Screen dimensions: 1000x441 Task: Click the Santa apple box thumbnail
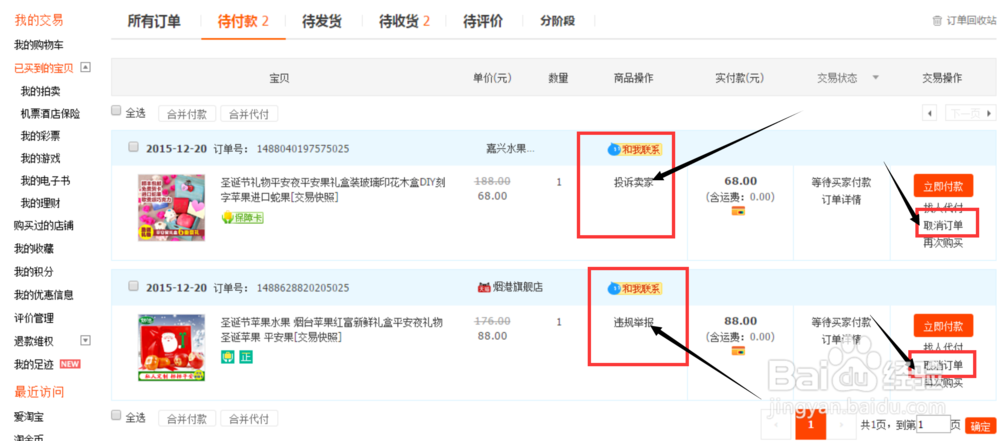172,348
